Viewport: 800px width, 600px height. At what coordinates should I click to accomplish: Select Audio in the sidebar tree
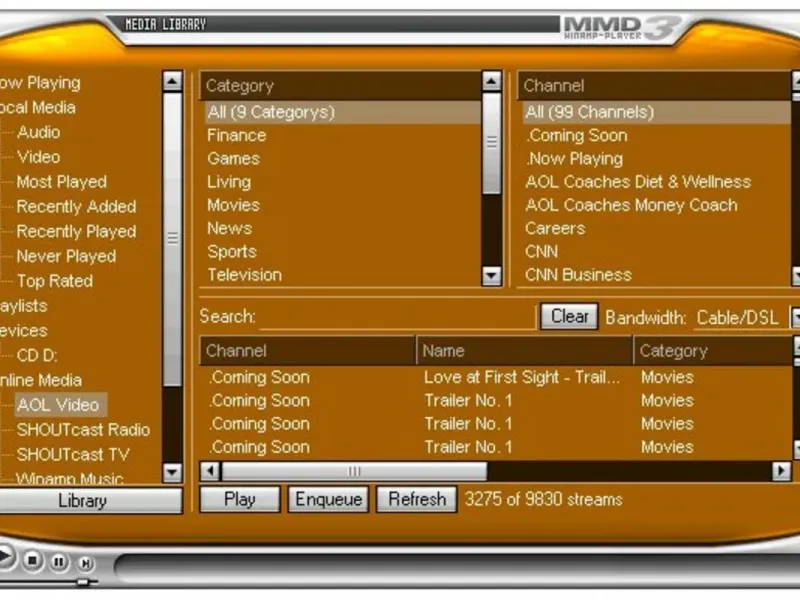(39, 133)
